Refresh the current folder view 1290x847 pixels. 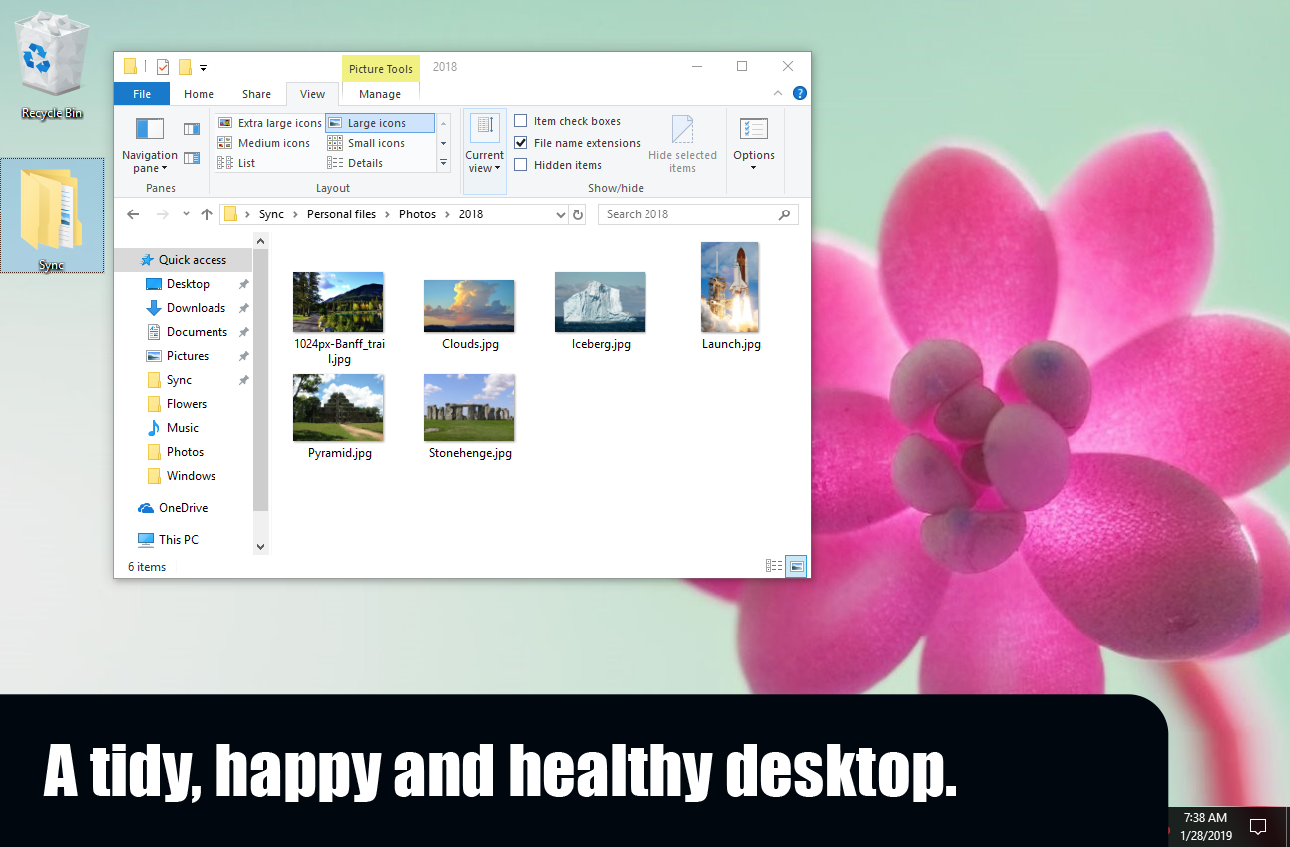[579, 213]
